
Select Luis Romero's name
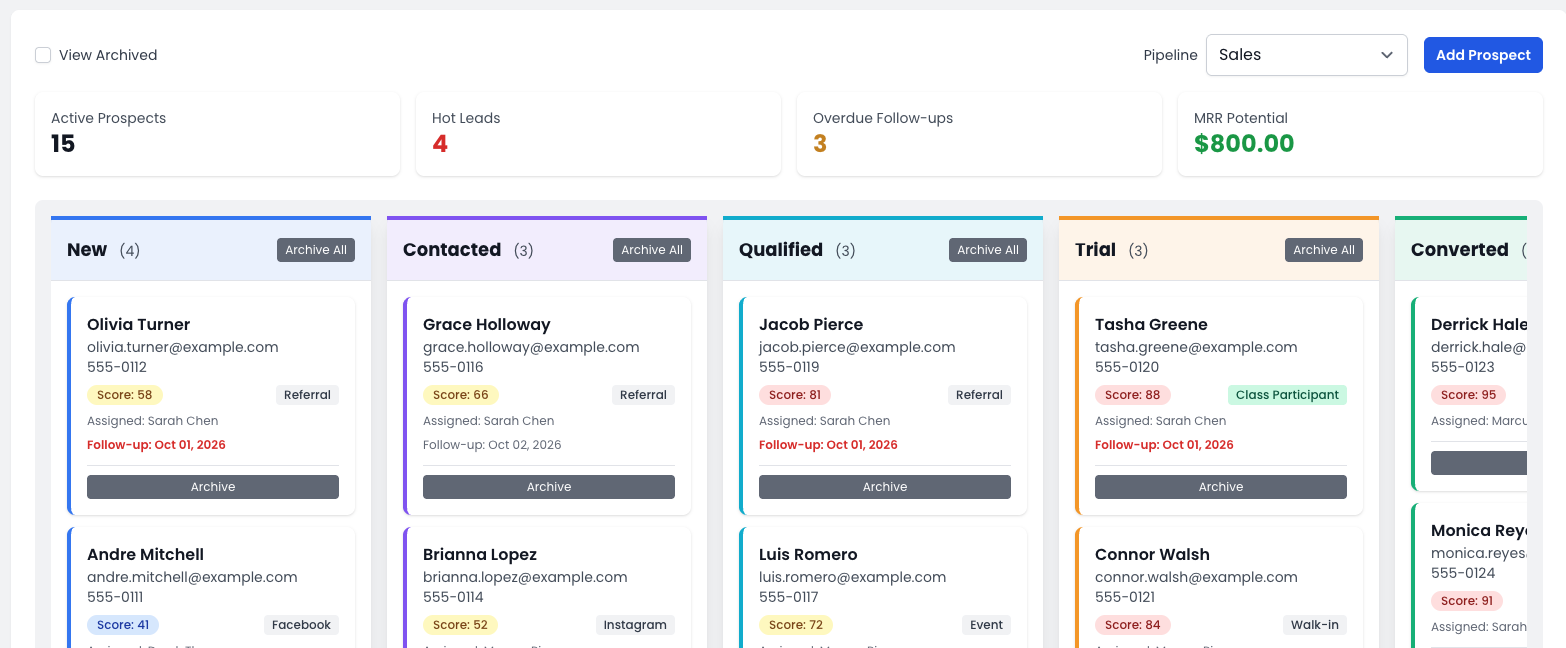click(x=808, y=554)
